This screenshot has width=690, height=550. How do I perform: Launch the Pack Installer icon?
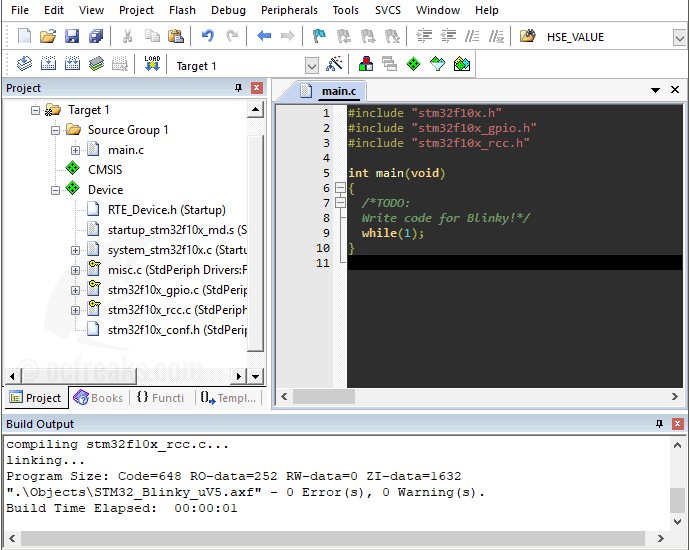461,65
